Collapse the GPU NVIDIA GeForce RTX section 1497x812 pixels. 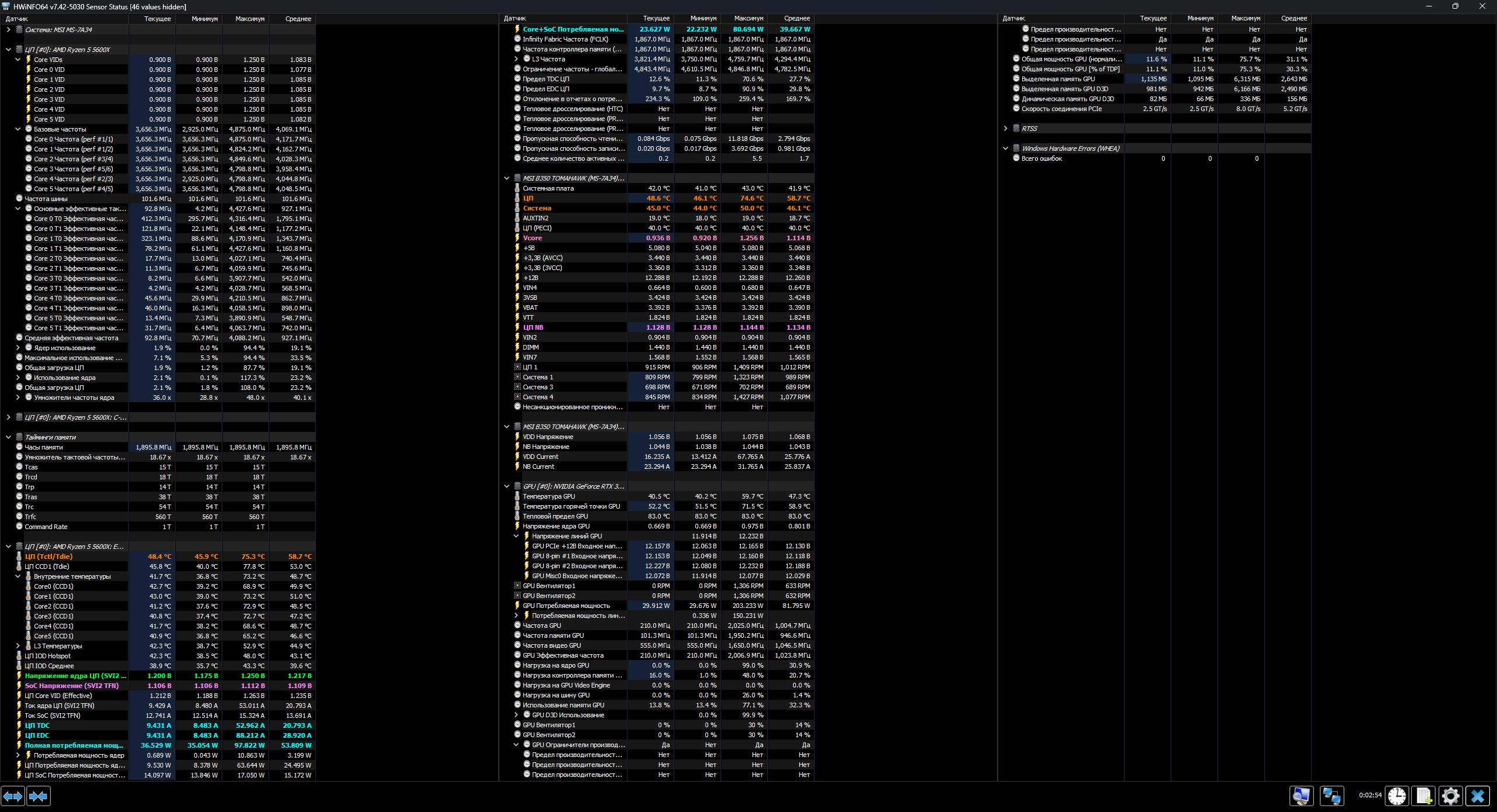point(506,486)
